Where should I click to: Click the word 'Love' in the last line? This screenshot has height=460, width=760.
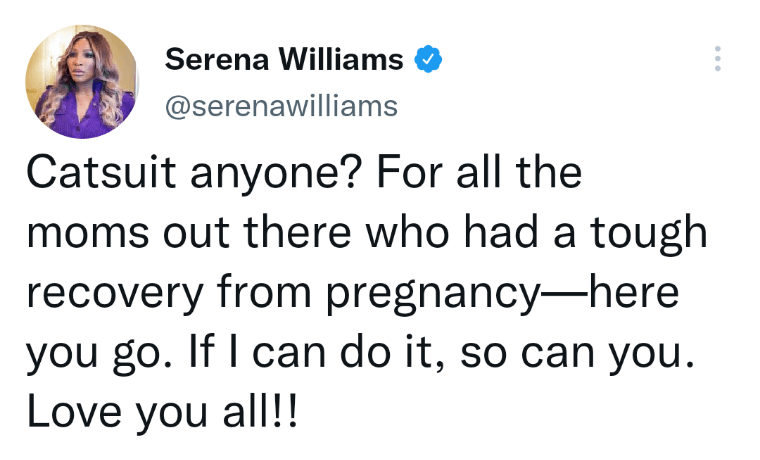(74, 411)
